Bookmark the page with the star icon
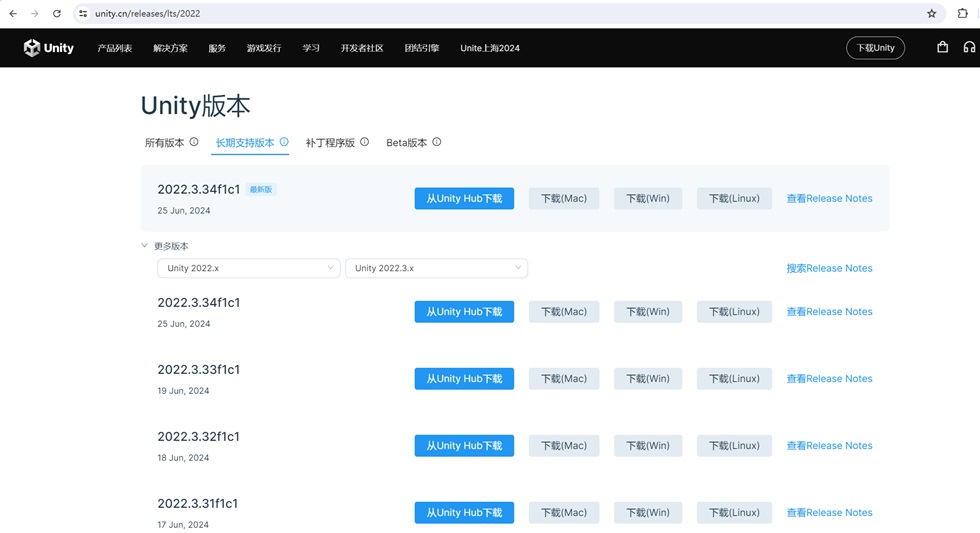Viewport: 980px width, 533px height. pyautogui.click(x=931, y=14)
